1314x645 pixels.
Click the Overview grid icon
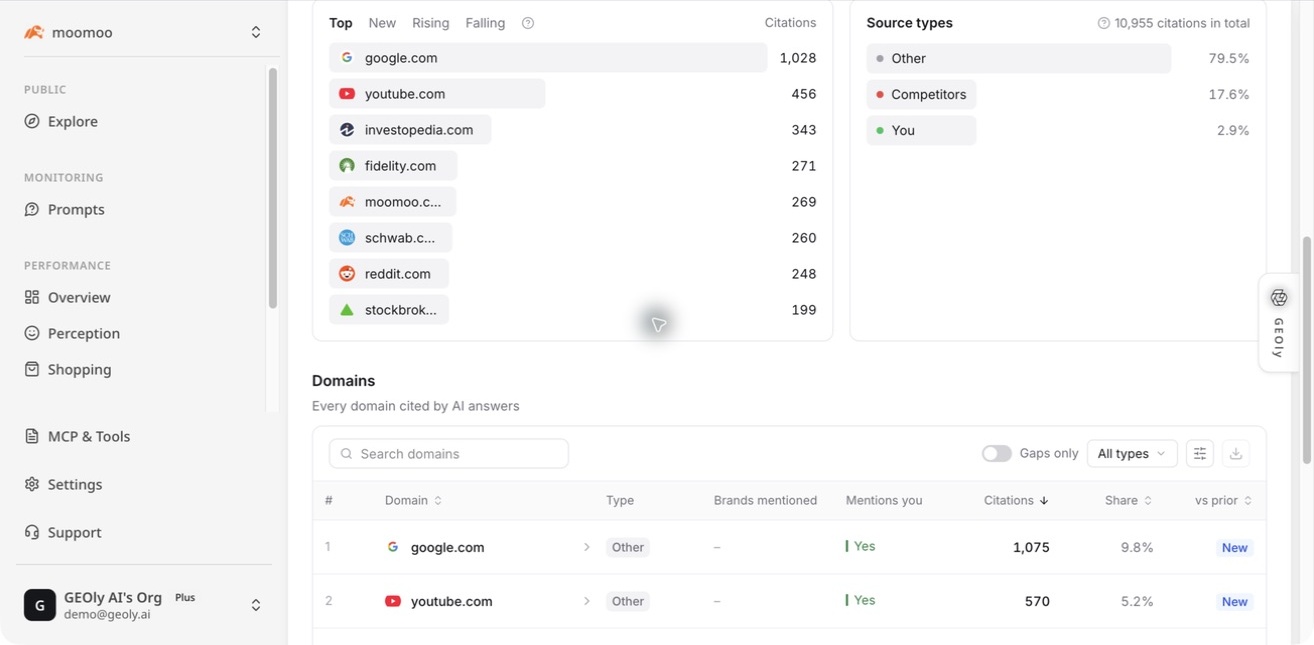click(x=32, y=297)
